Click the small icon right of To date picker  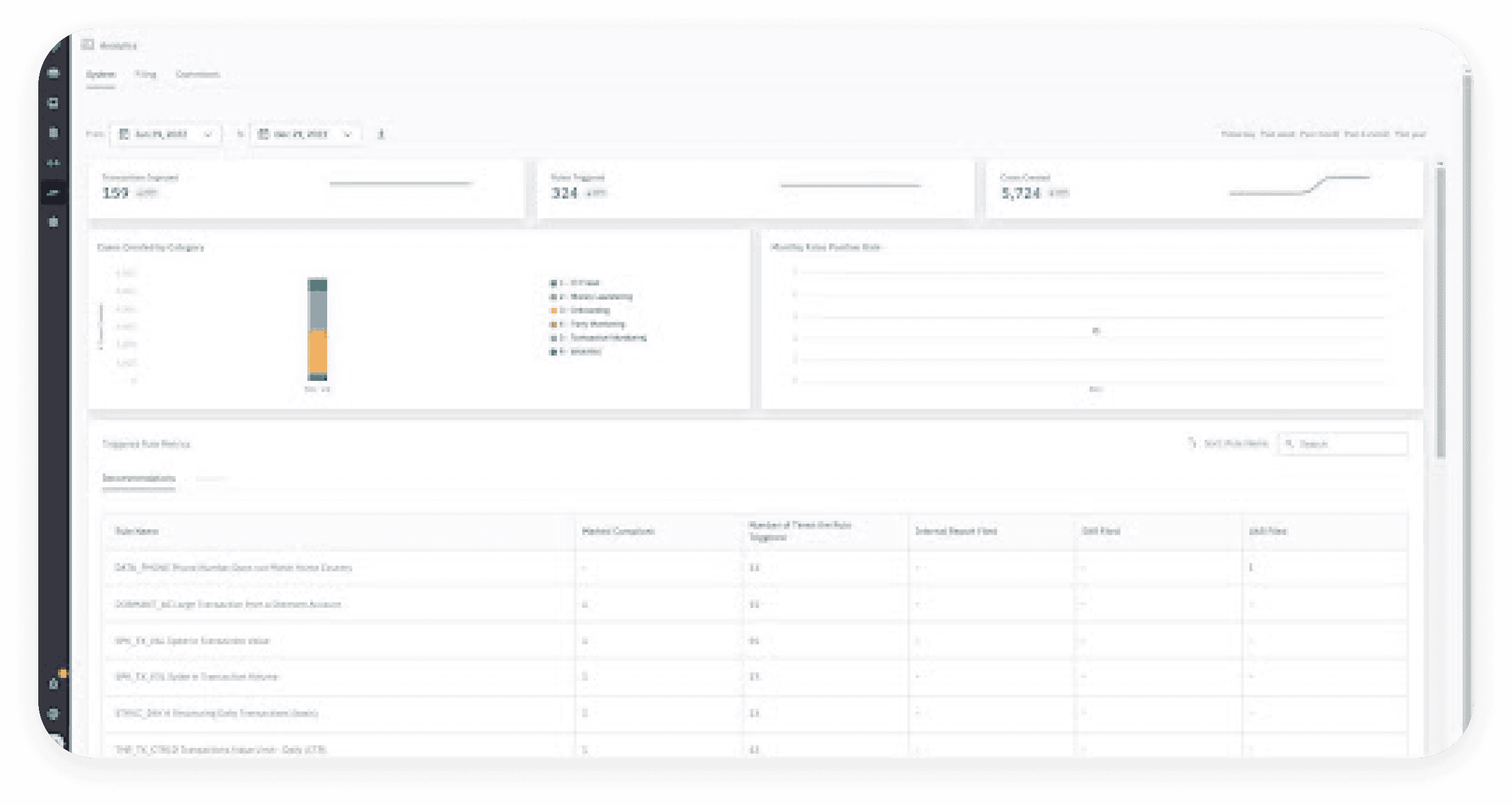click(381, 134)
